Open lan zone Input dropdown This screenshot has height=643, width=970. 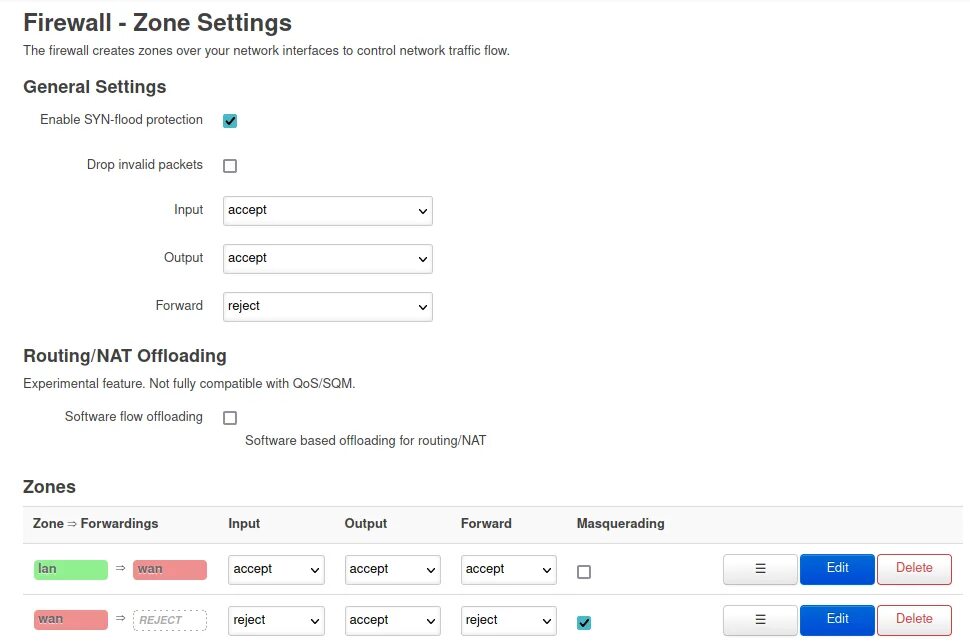click(276, 570)
